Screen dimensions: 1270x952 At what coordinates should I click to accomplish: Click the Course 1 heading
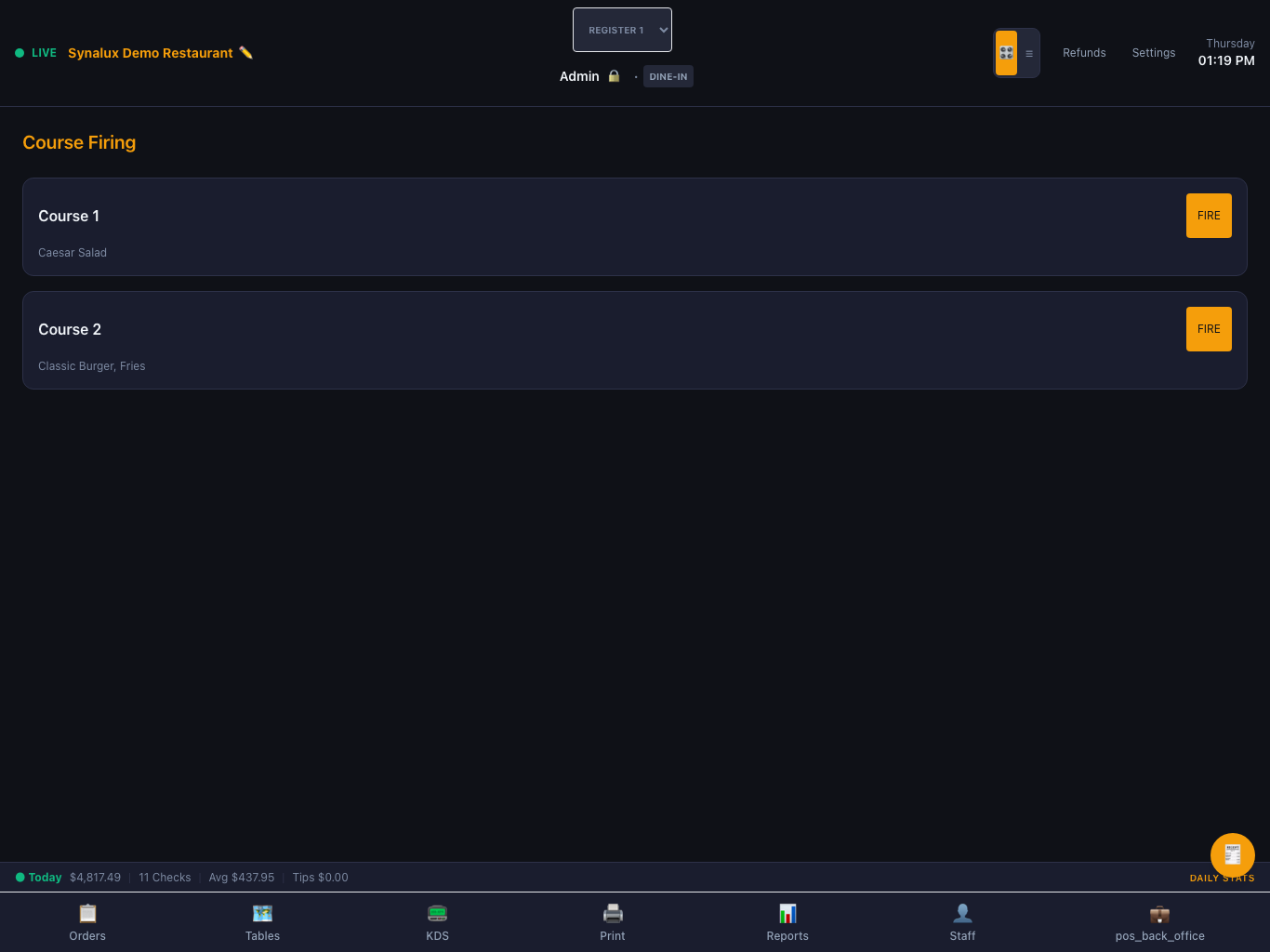[x=69, y=216]
